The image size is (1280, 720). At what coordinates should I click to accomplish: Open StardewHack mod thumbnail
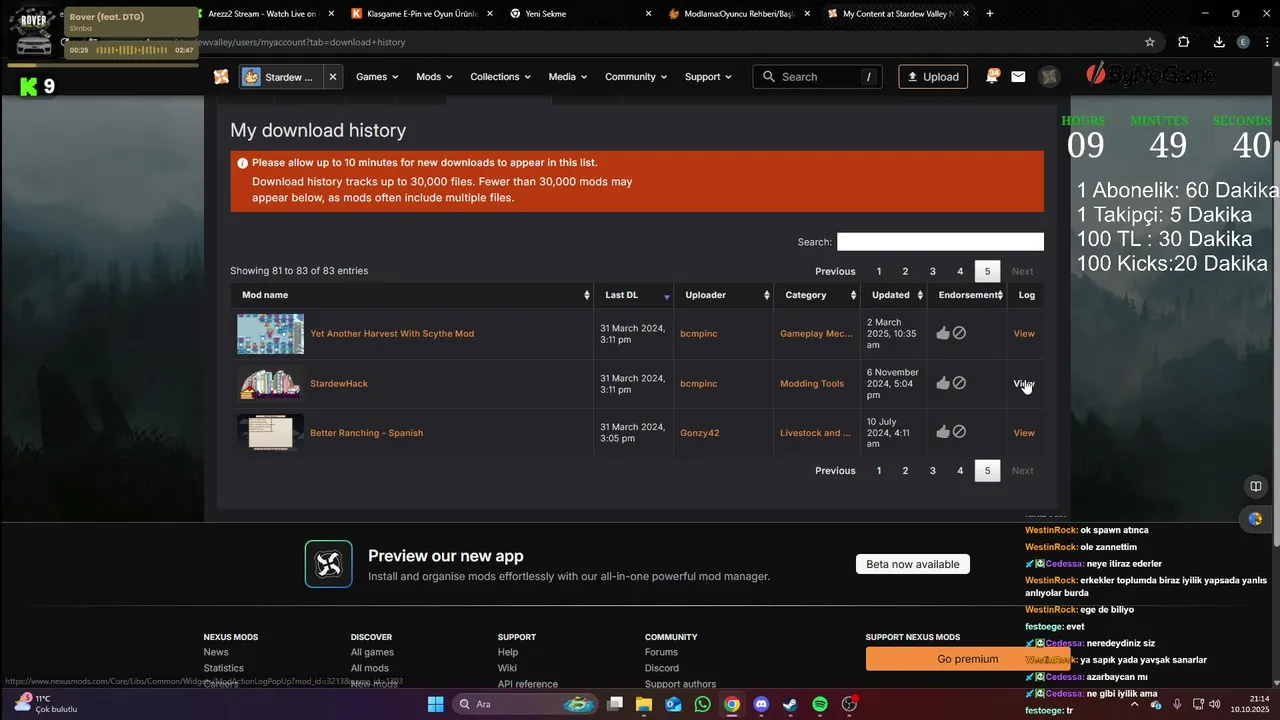[x=270, y=384]
